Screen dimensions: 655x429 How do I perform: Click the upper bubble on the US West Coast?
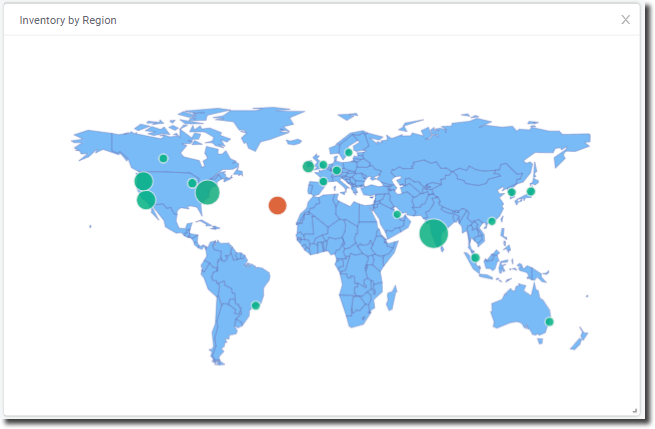[143, 181]
